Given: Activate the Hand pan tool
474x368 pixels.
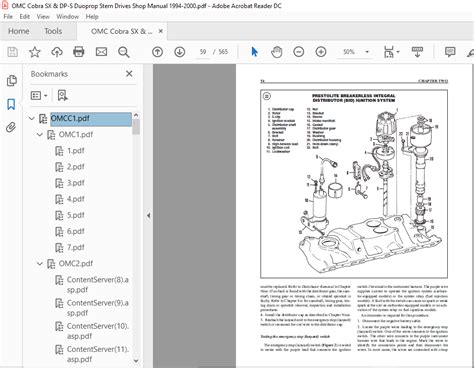Looking at the screenshot, I should tap(276, 52).
